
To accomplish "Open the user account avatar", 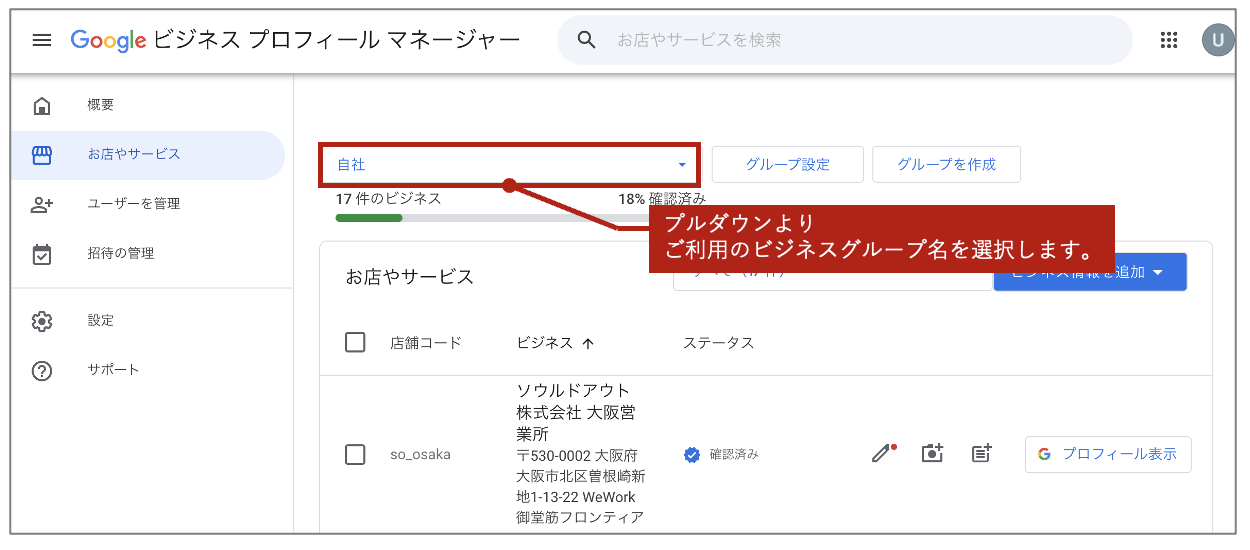I will click(x=1217, y=40).
